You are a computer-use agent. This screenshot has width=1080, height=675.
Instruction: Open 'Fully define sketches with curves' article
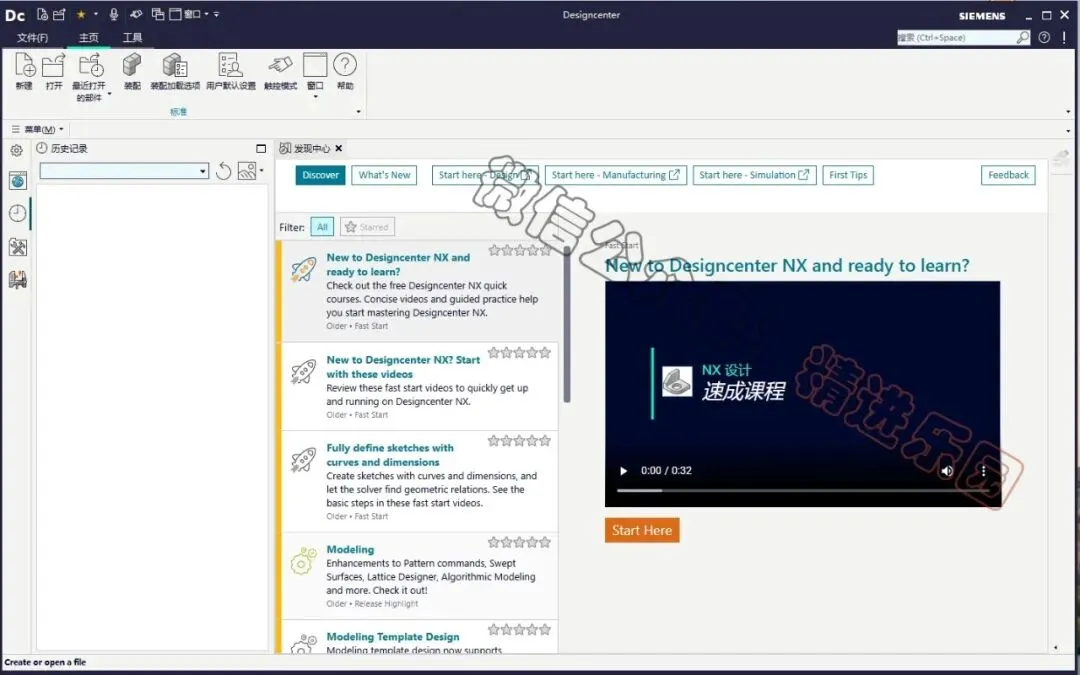click(x=390, y=455)
